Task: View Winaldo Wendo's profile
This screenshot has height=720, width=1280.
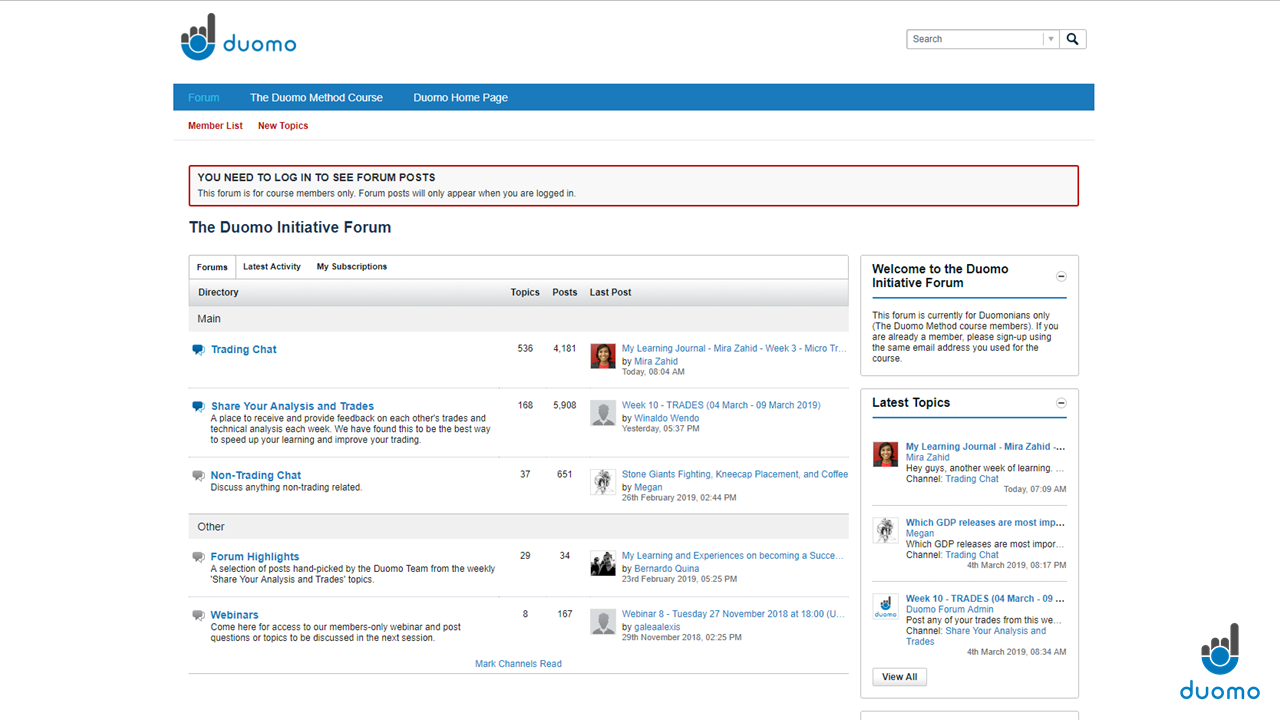Action: tap(667, 418)
